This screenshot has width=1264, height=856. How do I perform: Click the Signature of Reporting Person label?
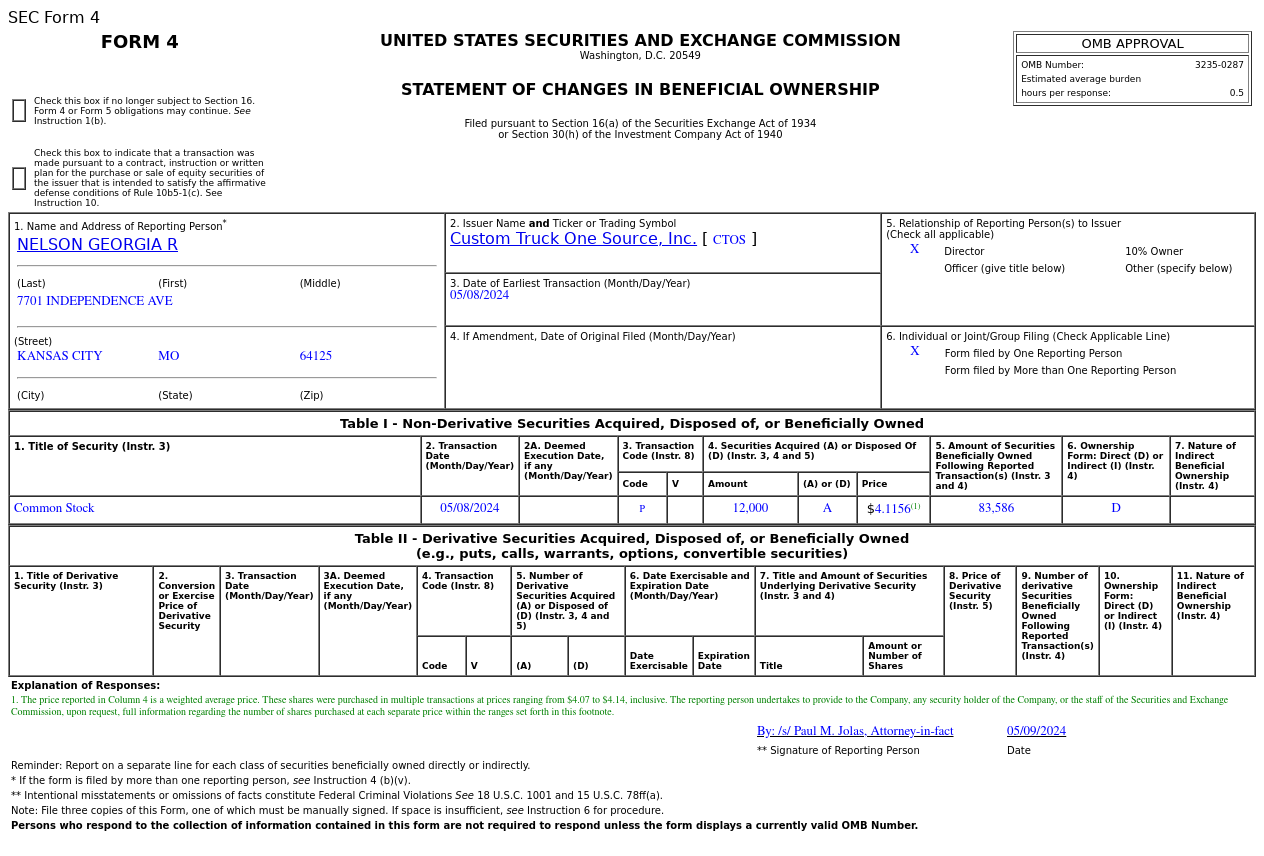(x=838, y=750)
